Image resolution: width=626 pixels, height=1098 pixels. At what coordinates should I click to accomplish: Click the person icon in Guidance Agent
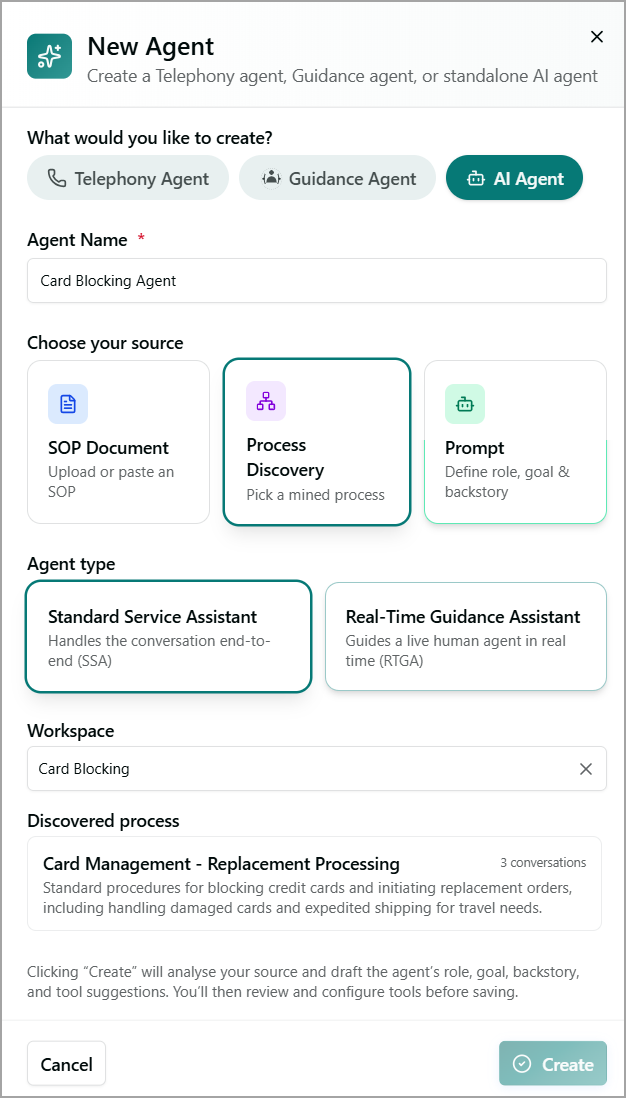coord(270,178)
